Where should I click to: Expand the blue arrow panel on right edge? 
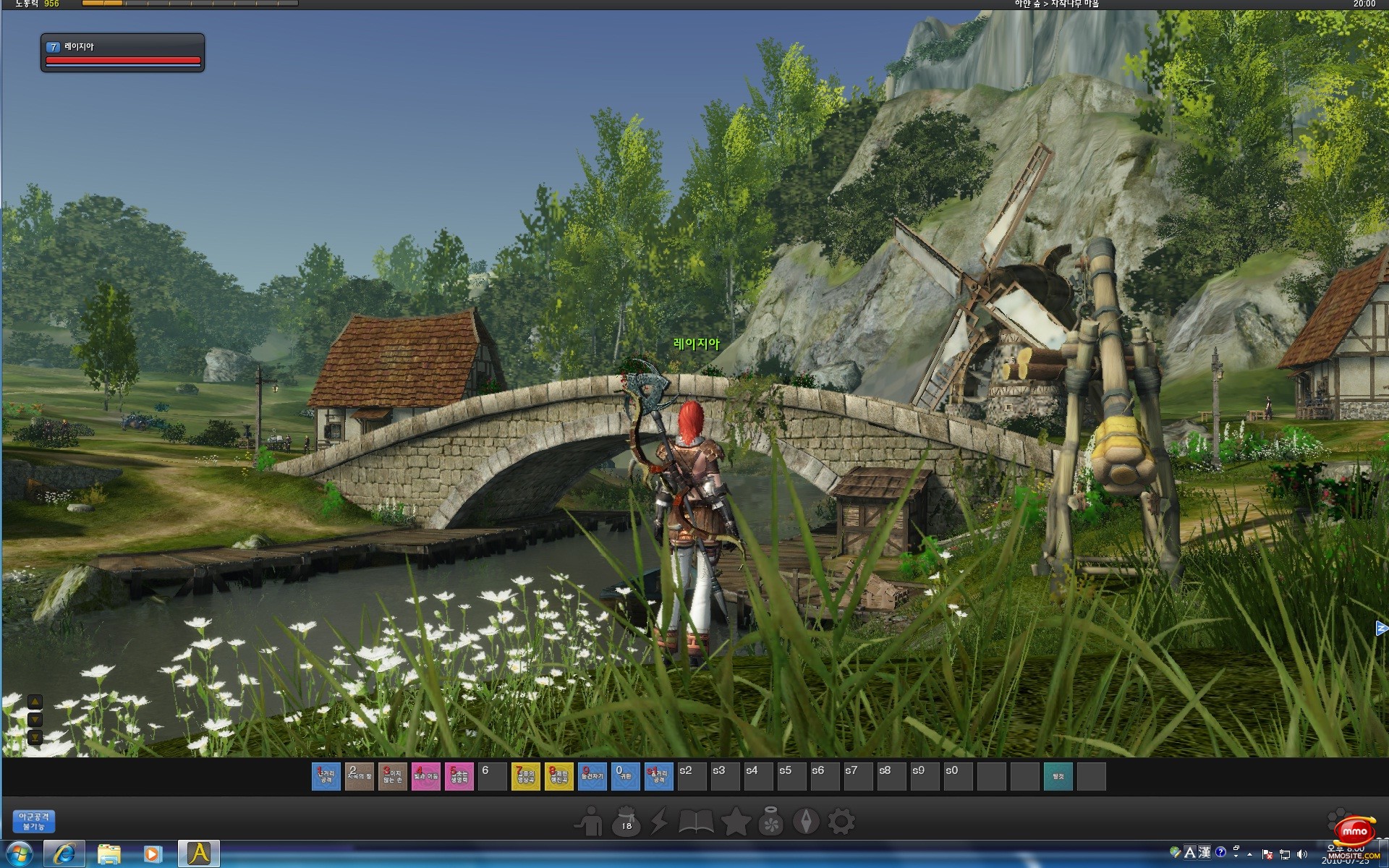(1382, 629)
